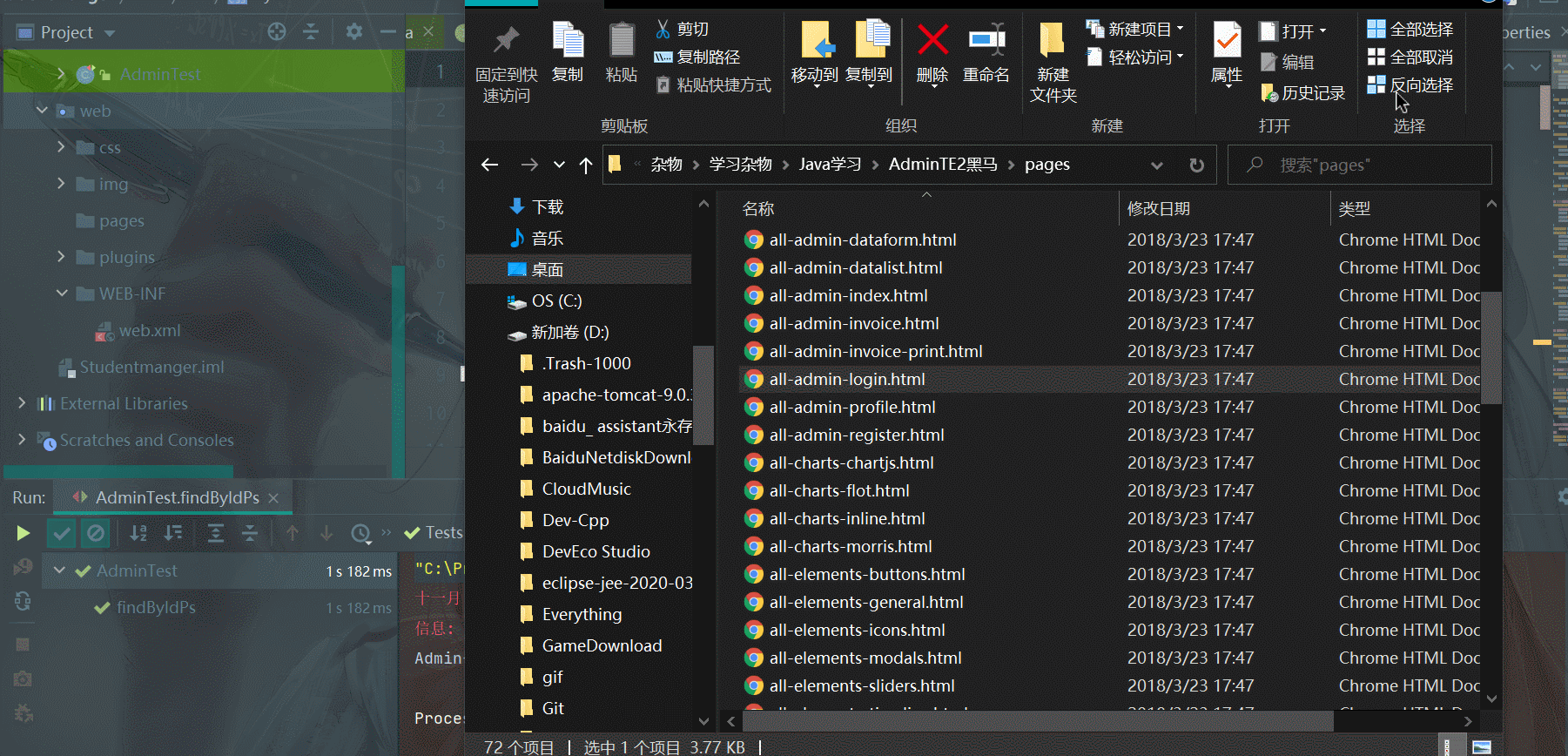Screen dimensions: 1568x756
Task: Open the New item (新建项目) dropdown
Action: (1135, 30)
